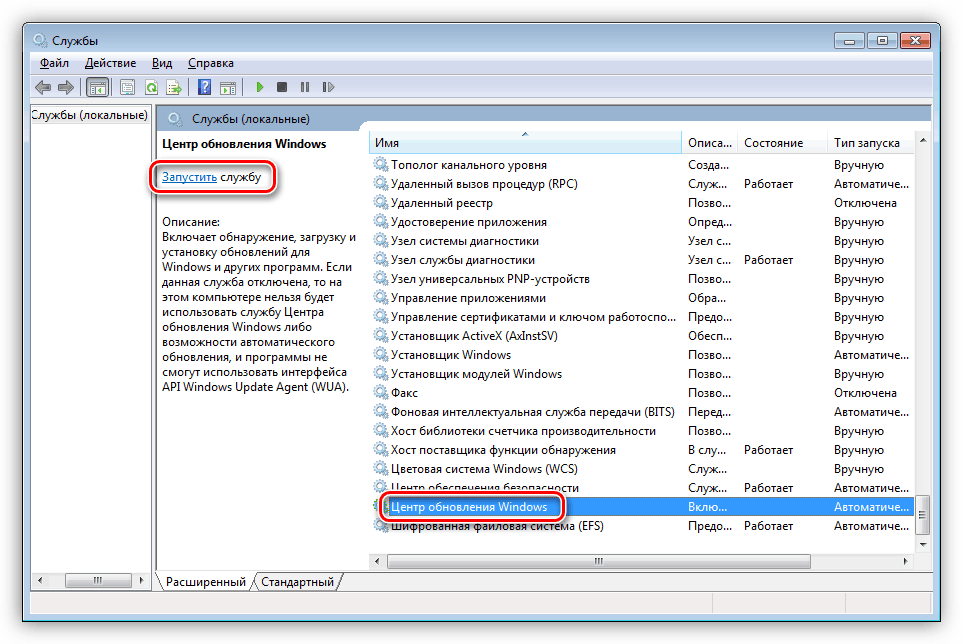The image size is (963, 644).
Task: Click the Refresh toolbar icon
Action: [151, 87]
